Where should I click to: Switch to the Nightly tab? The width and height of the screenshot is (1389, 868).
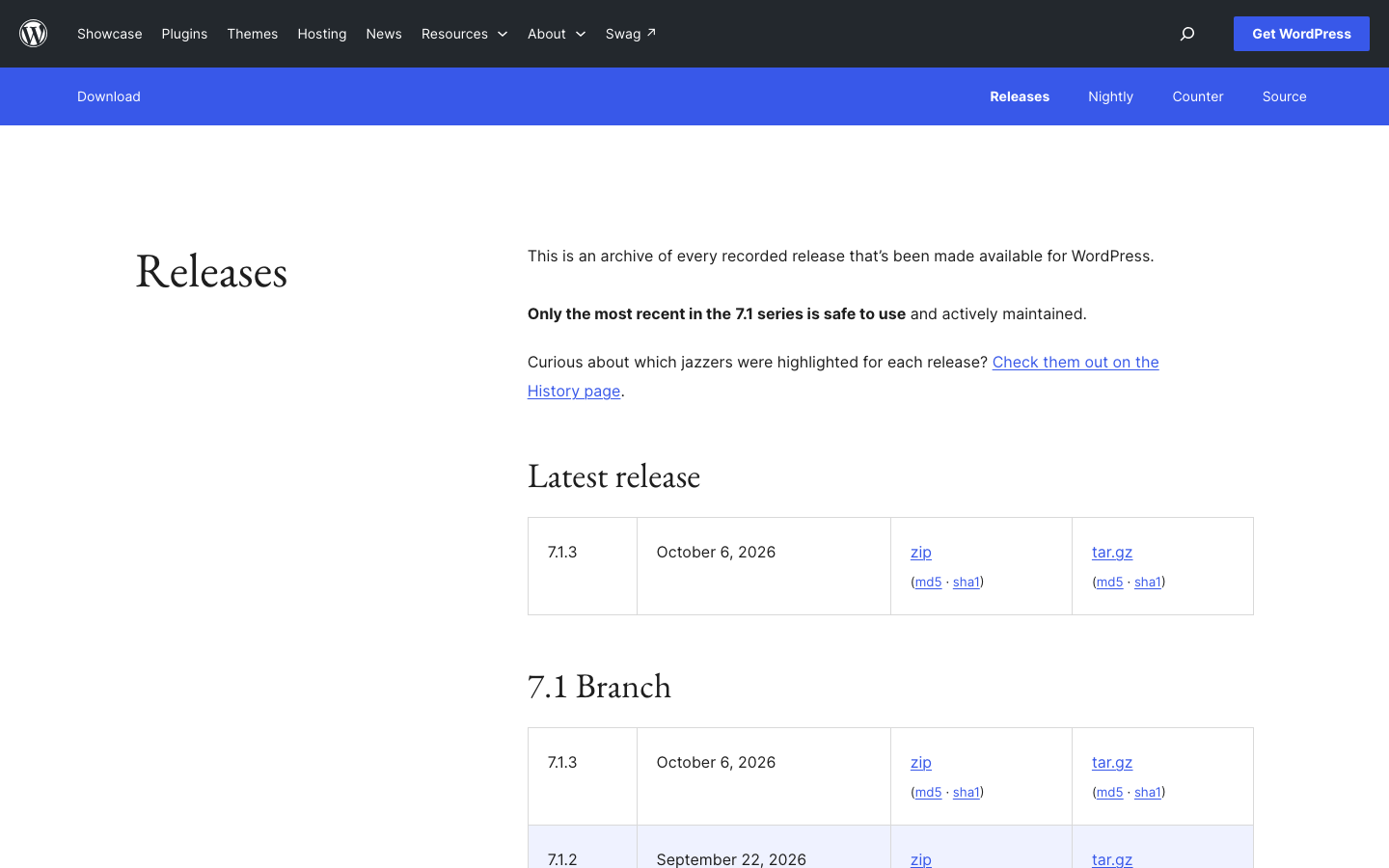[1110, 96]
